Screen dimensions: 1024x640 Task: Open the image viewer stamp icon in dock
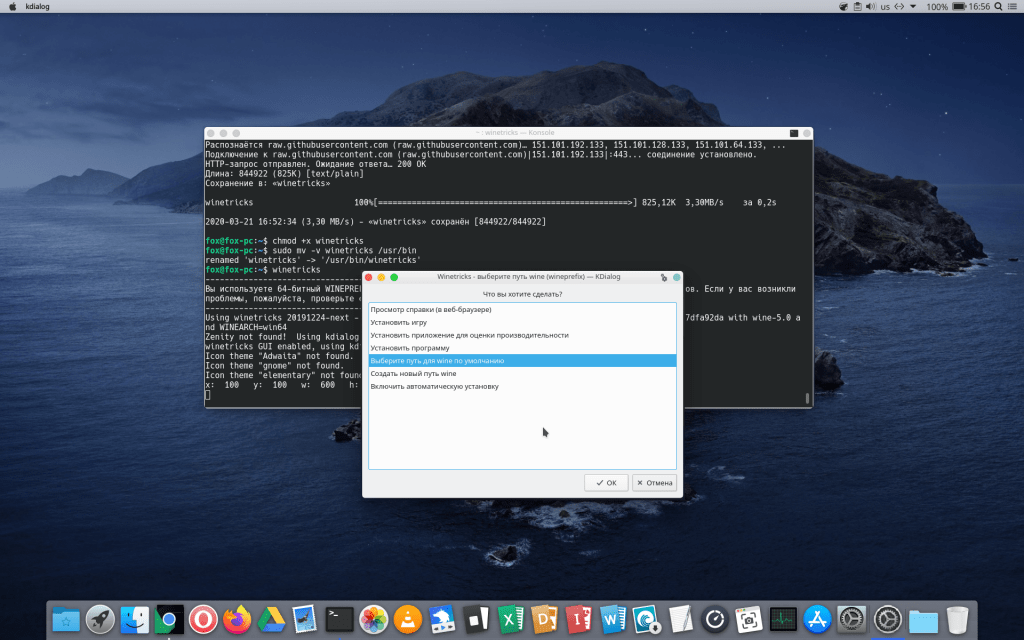305,619
